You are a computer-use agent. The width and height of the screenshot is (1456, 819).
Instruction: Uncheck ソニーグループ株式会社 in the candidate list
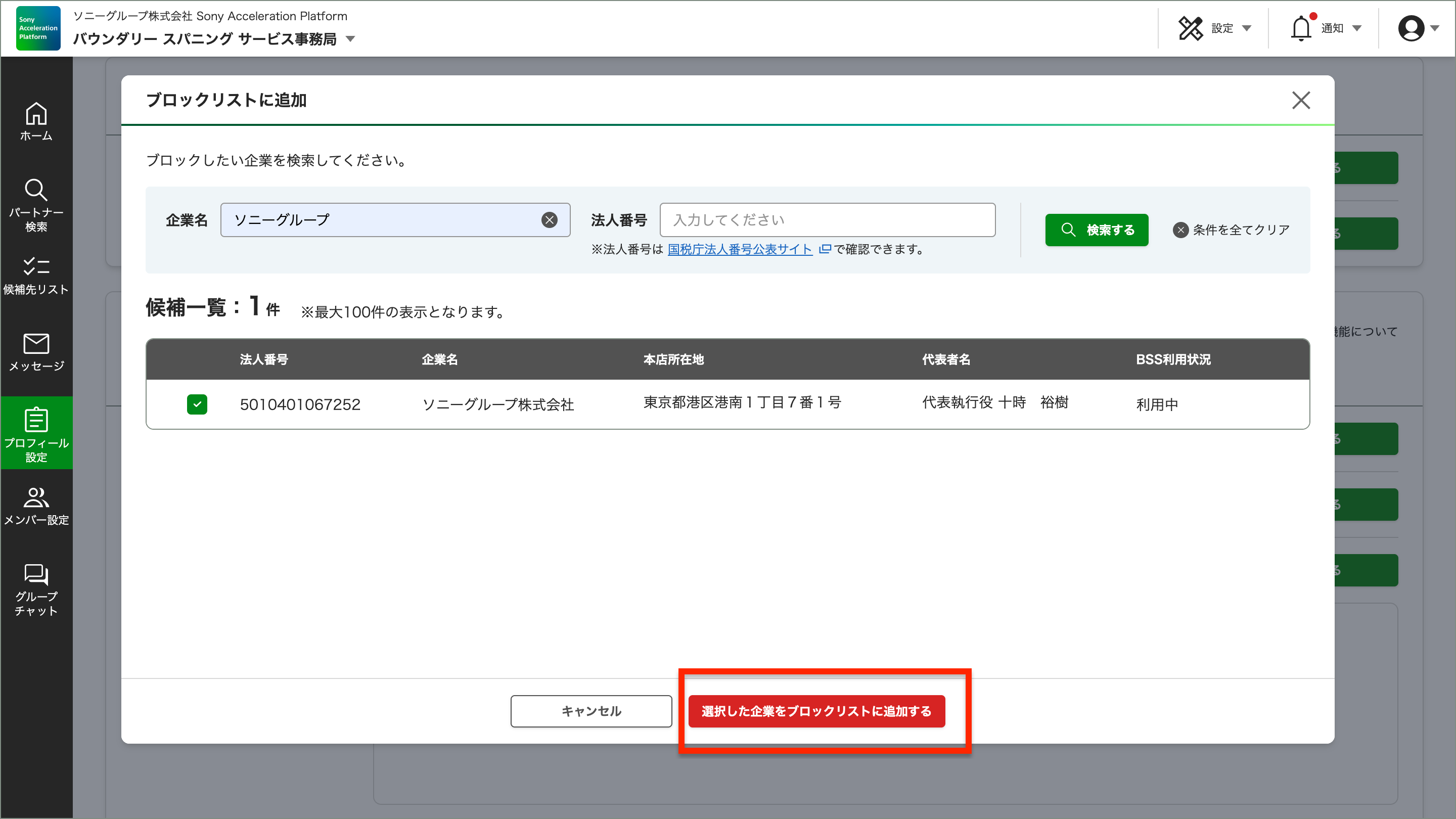coord(197,404)
